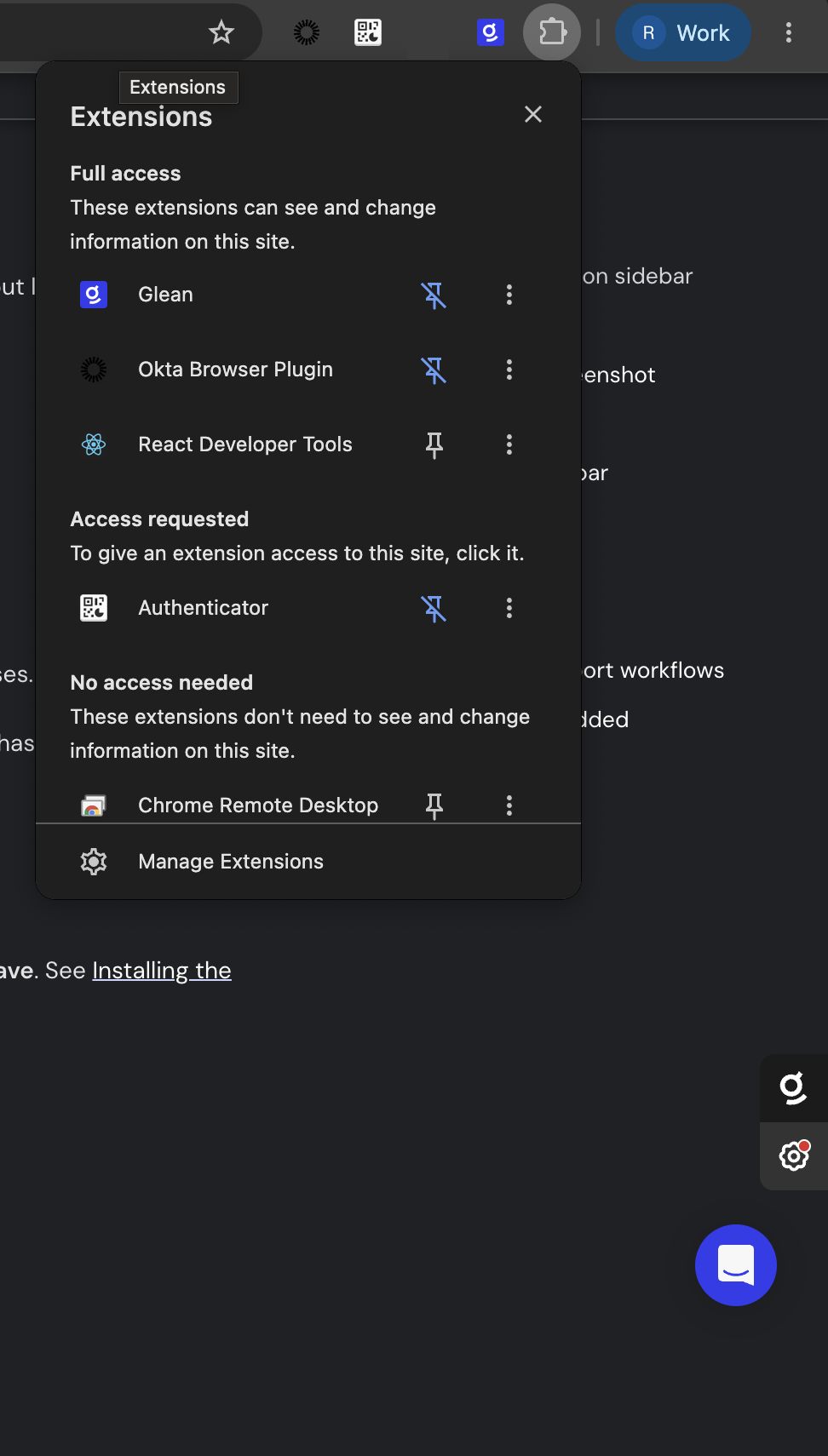Select the Glean extension row label
Image resolution: width=828 pixels, height=1456 pixels.
pyautogui.click(x=166, y=295)
